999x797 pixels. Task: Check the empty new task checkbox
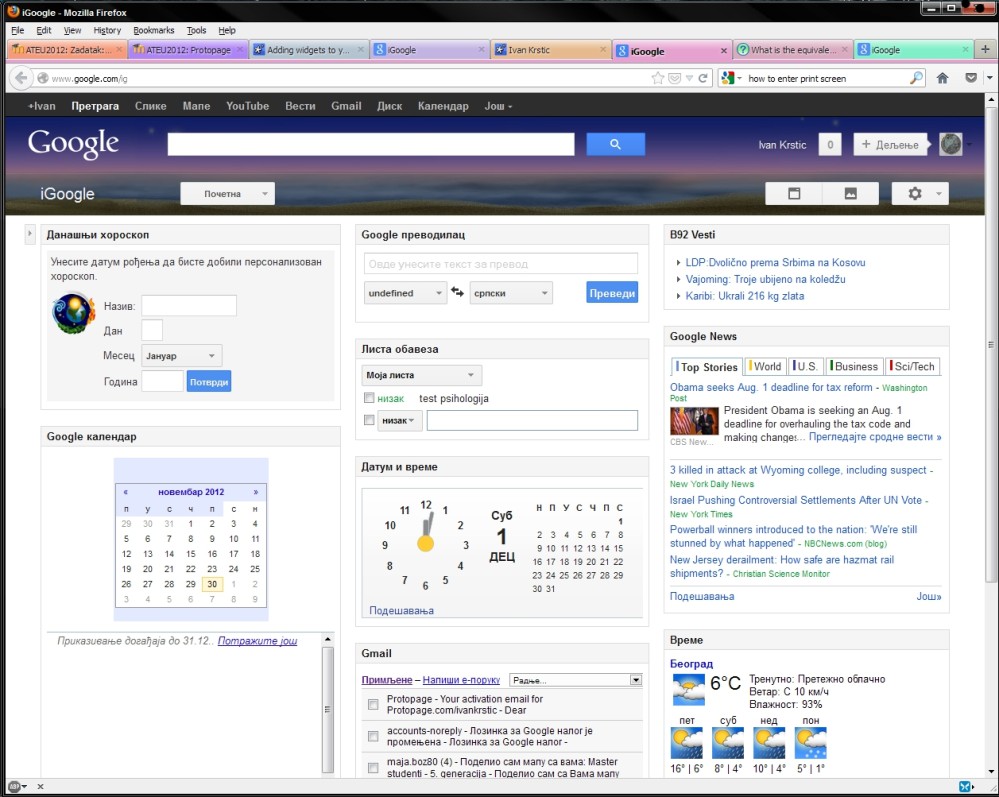(369, 420)
